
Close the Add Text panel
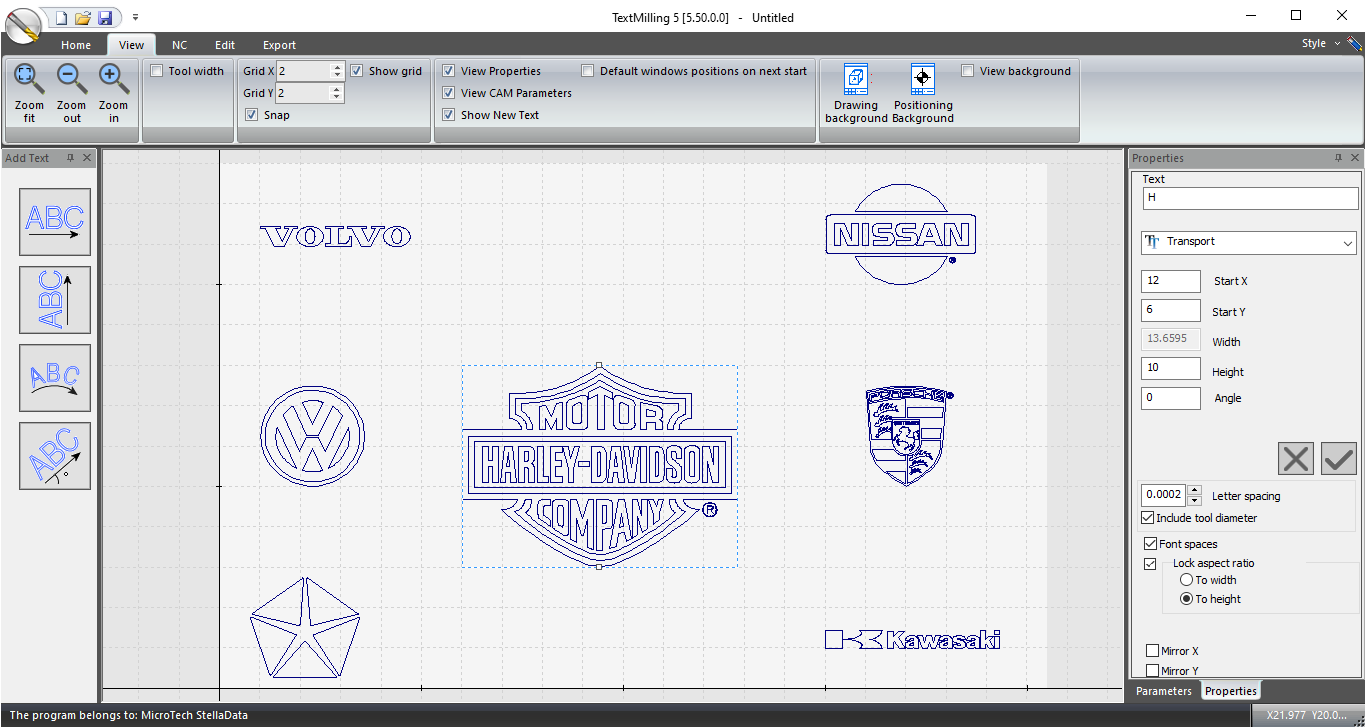[87, 158]
